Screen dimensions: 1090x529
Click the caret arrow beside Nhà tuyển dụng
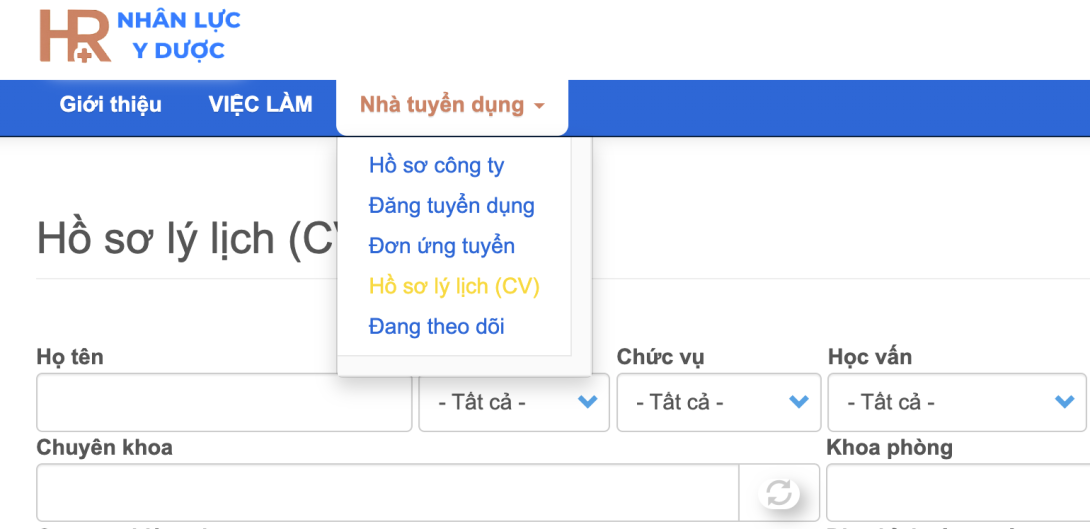tap(540, 106)
